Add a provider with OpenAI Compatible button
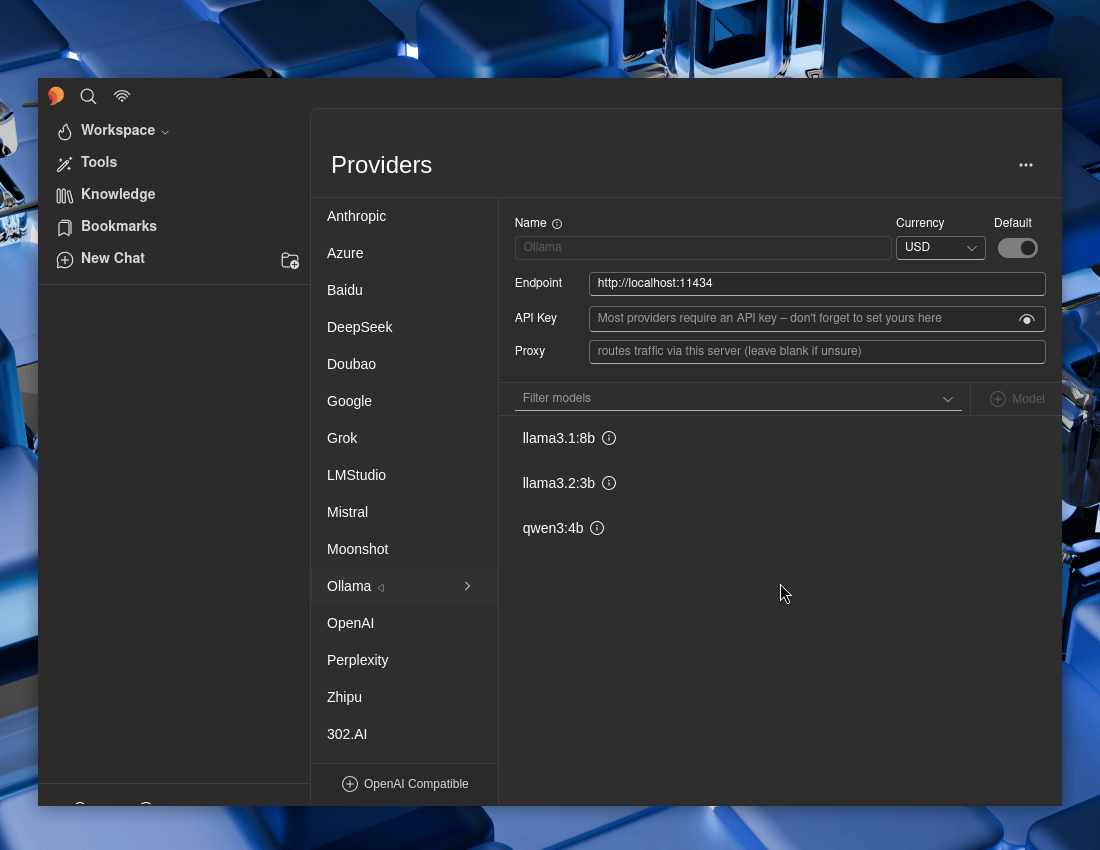This screenshot has width=1100, height=850. 404,784
